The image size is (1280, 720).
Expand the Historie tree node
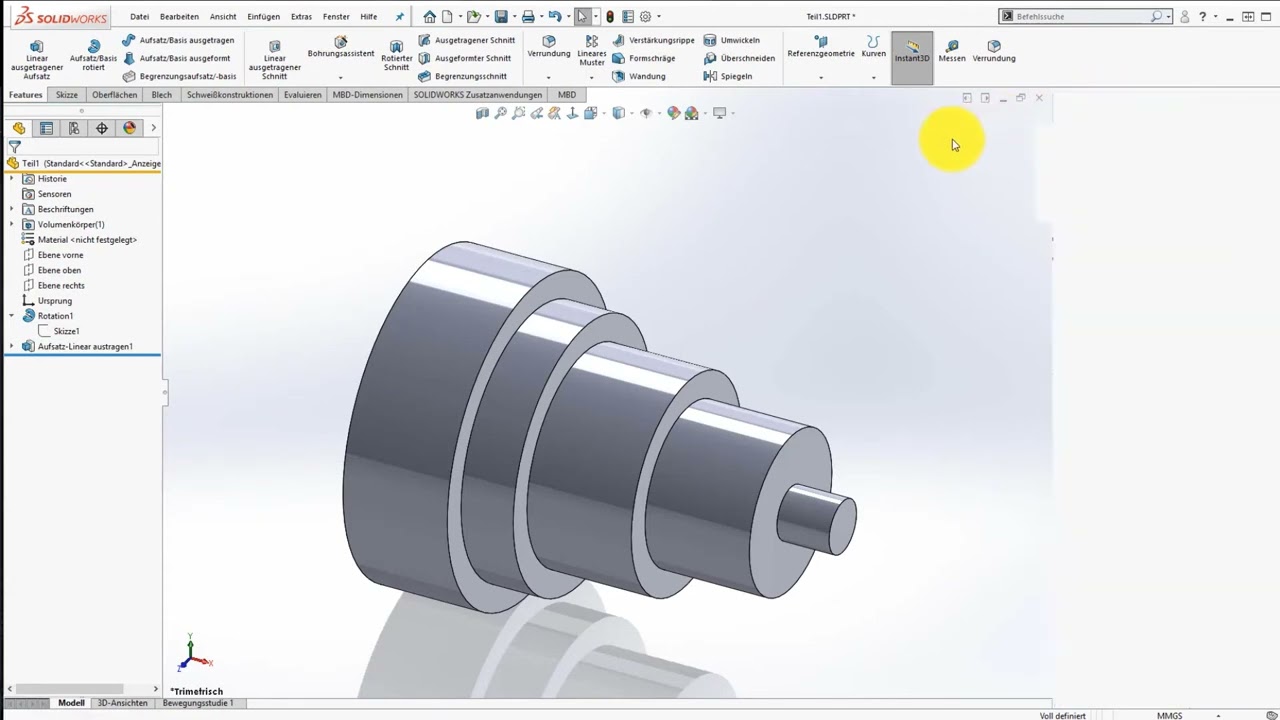(12, 179)
